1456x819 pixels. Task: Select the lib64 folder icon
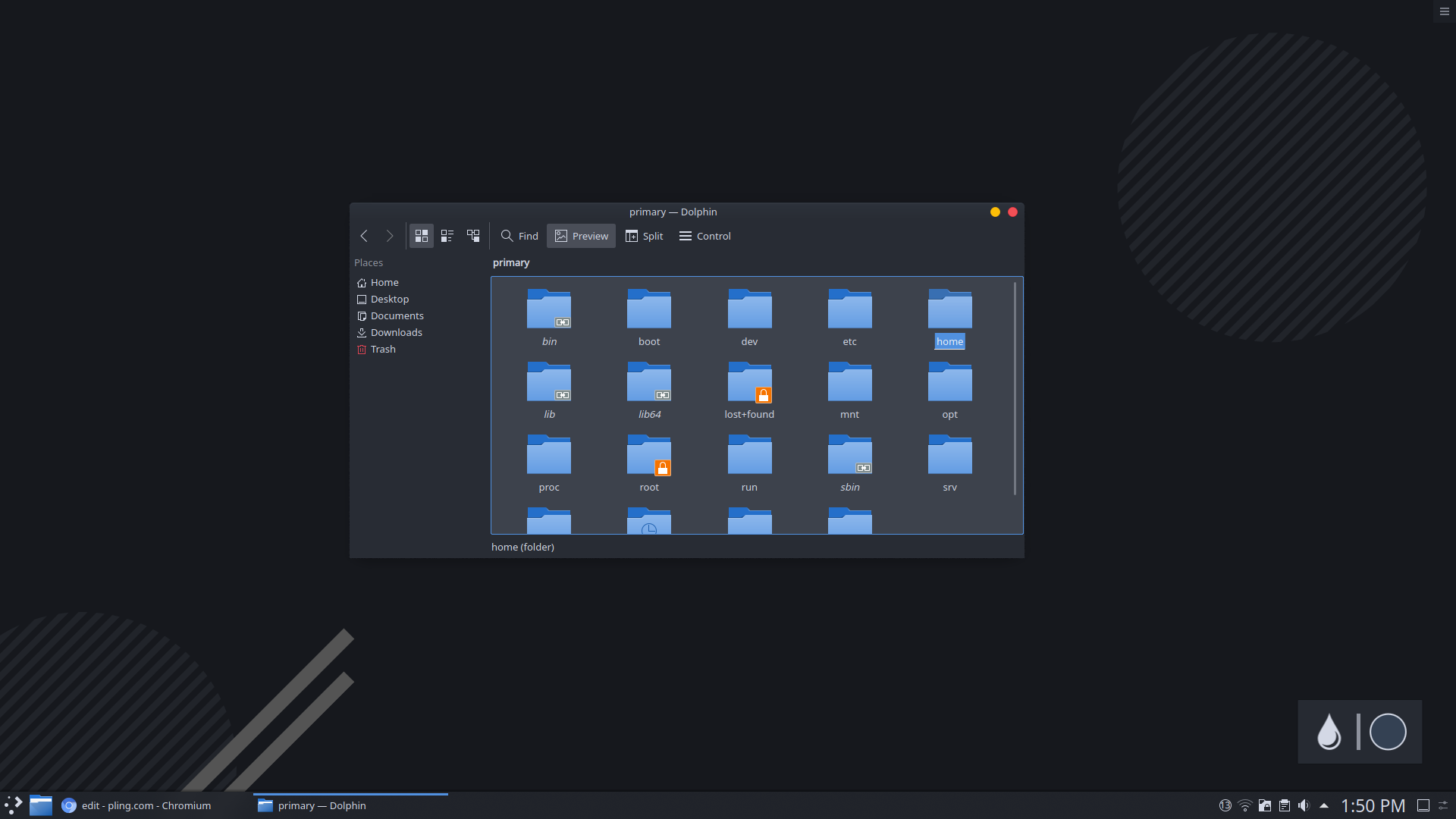[649, 381]
